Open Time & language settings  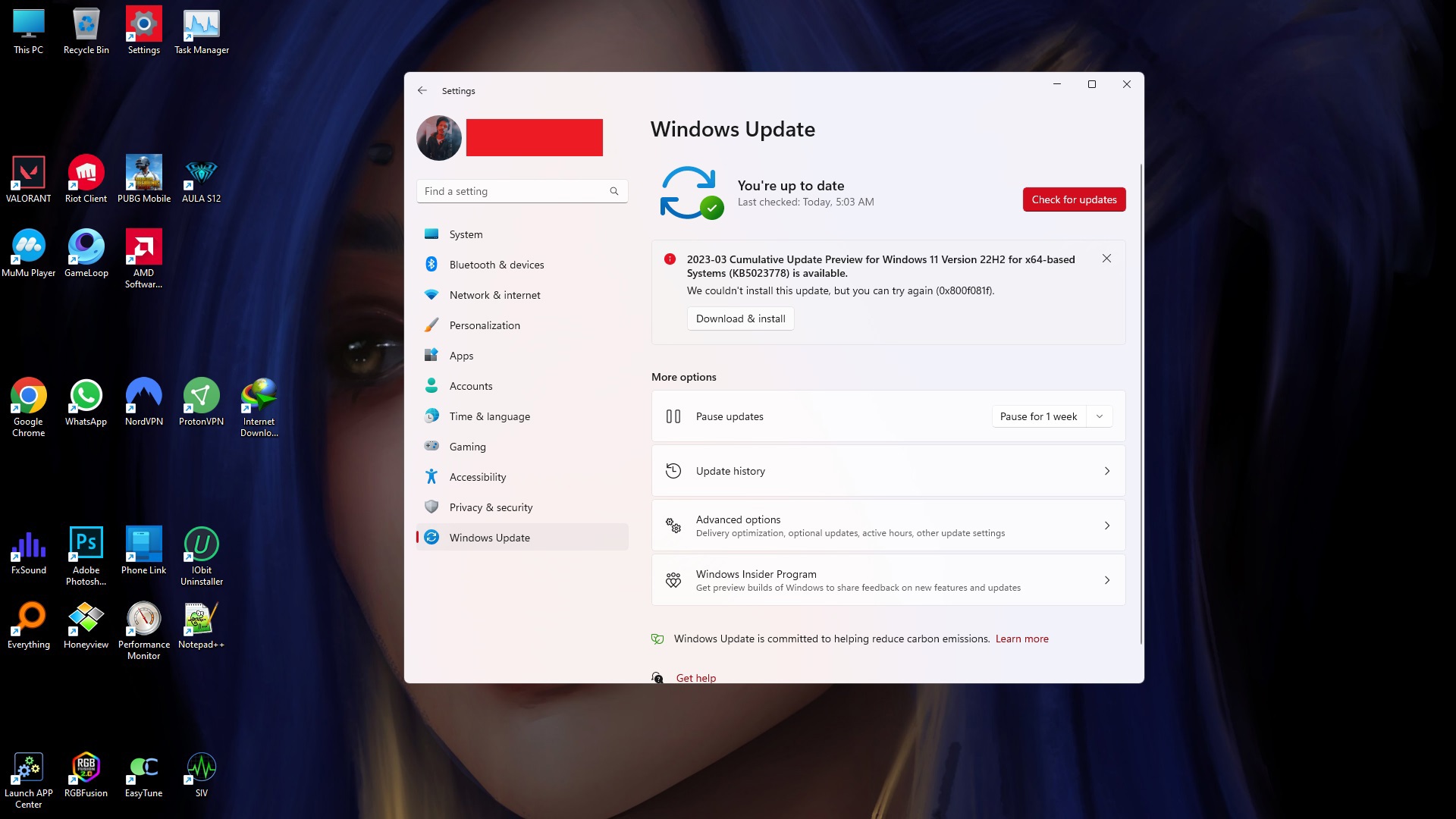(522, 416)
